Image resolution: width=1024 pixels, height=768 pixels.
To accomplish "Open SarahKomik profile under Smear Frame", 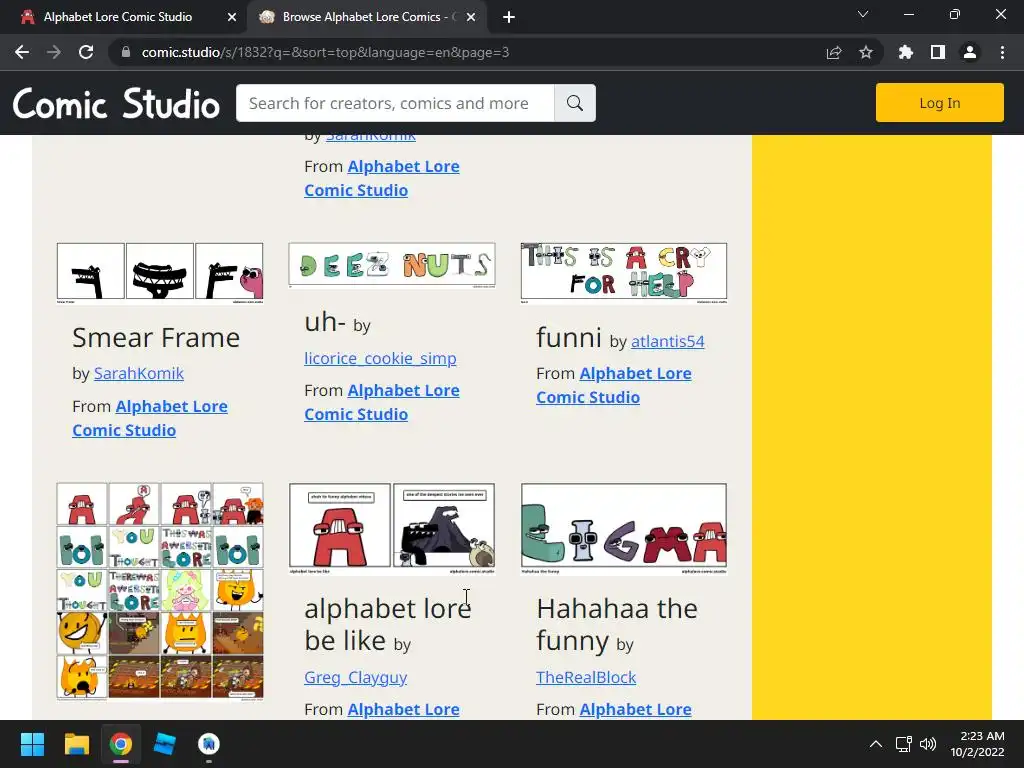I will (x=138, y=374).
